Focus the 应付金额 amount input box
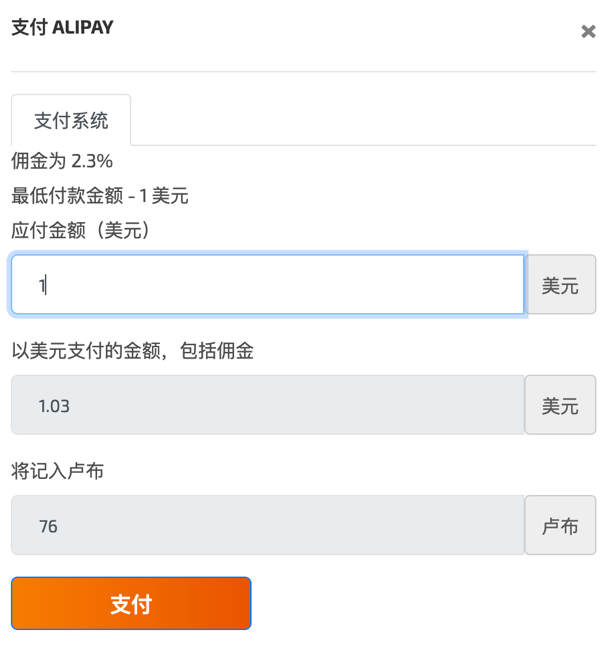604x664 pixels. 268,284
